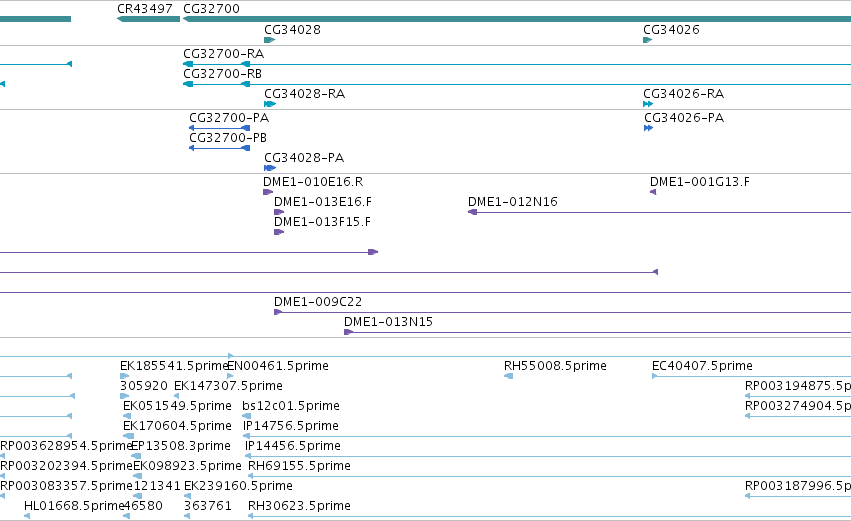Select EST EC40407.5prime label
851x521 pixels.
click(x=702, y=366)
